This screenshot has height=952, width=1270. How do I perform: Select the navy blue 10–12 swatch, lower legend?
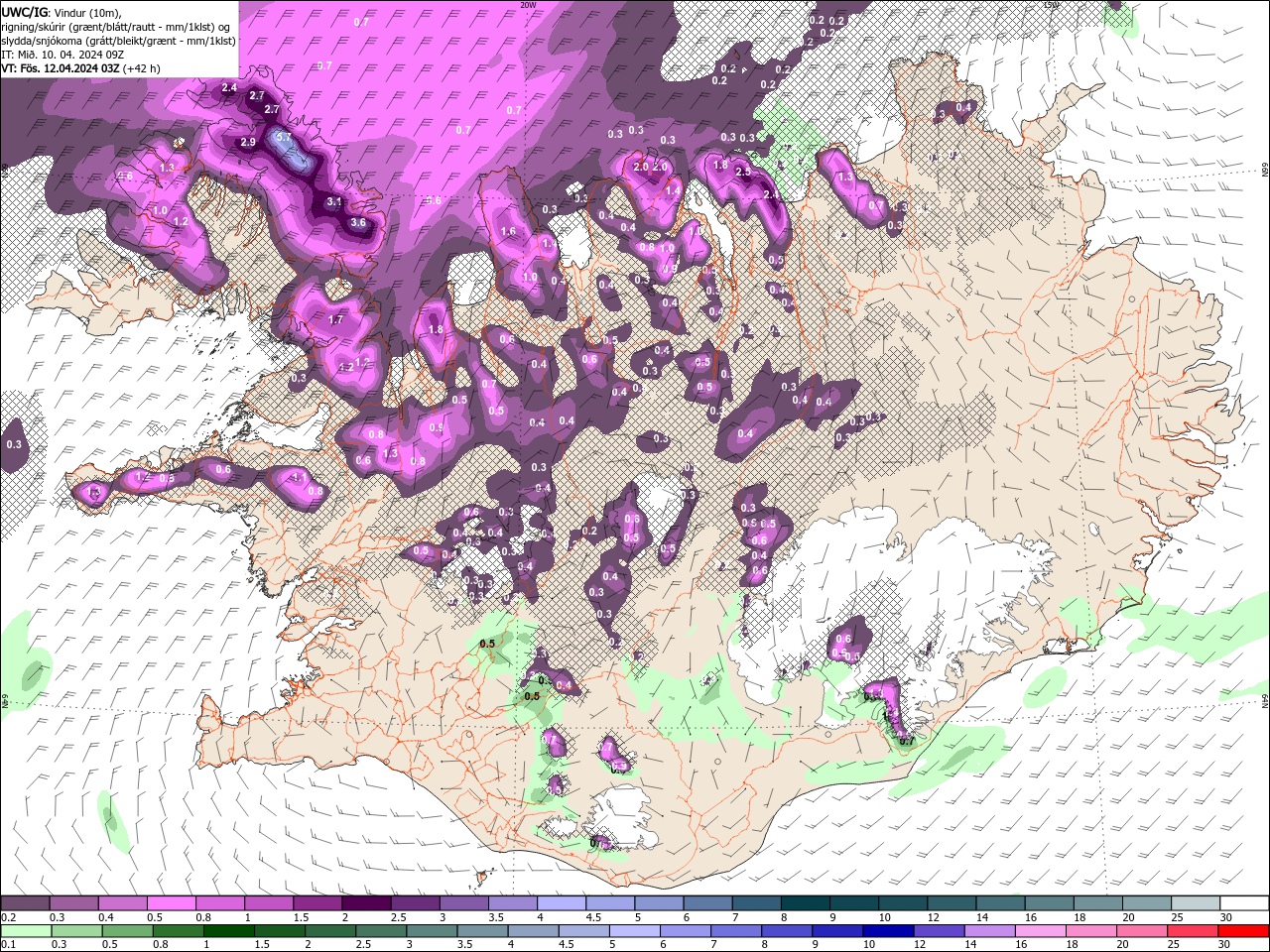[888, 931]
